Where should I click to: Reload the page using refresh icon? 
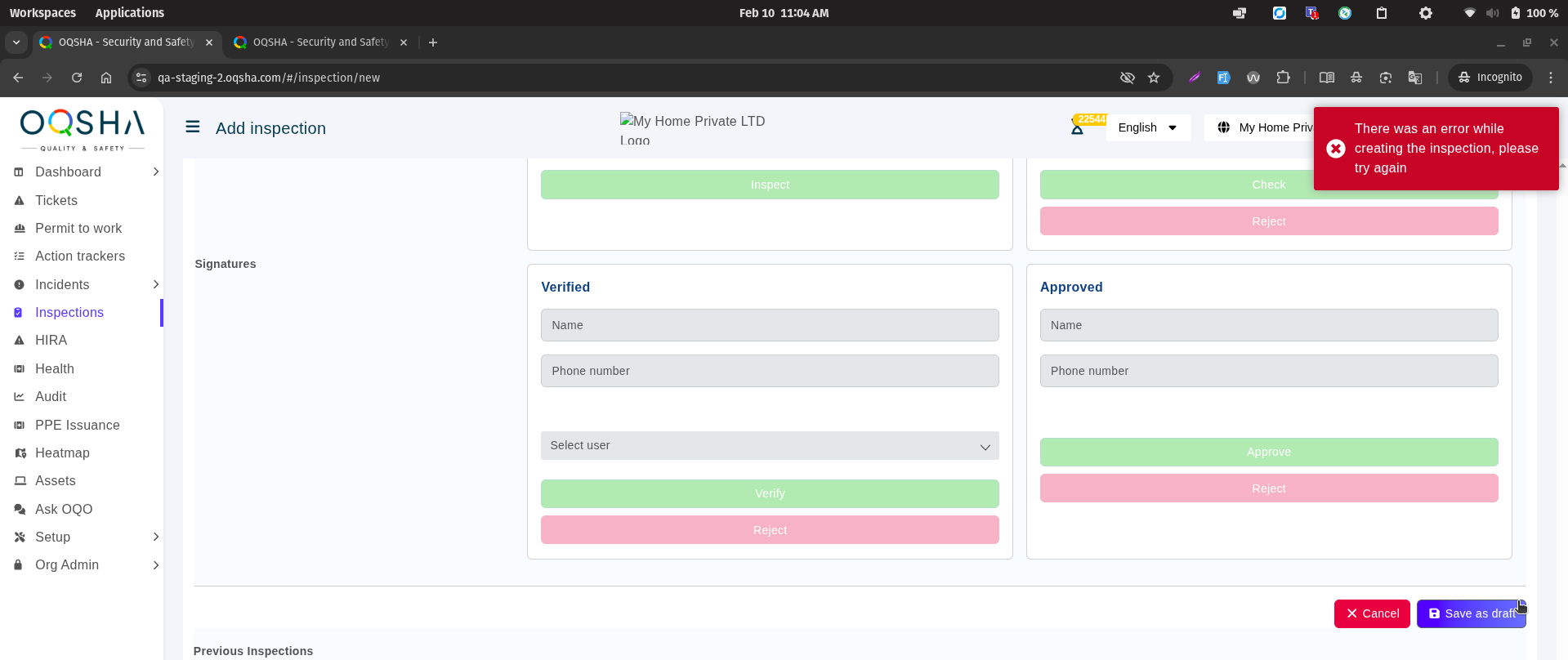pos(77,78)
